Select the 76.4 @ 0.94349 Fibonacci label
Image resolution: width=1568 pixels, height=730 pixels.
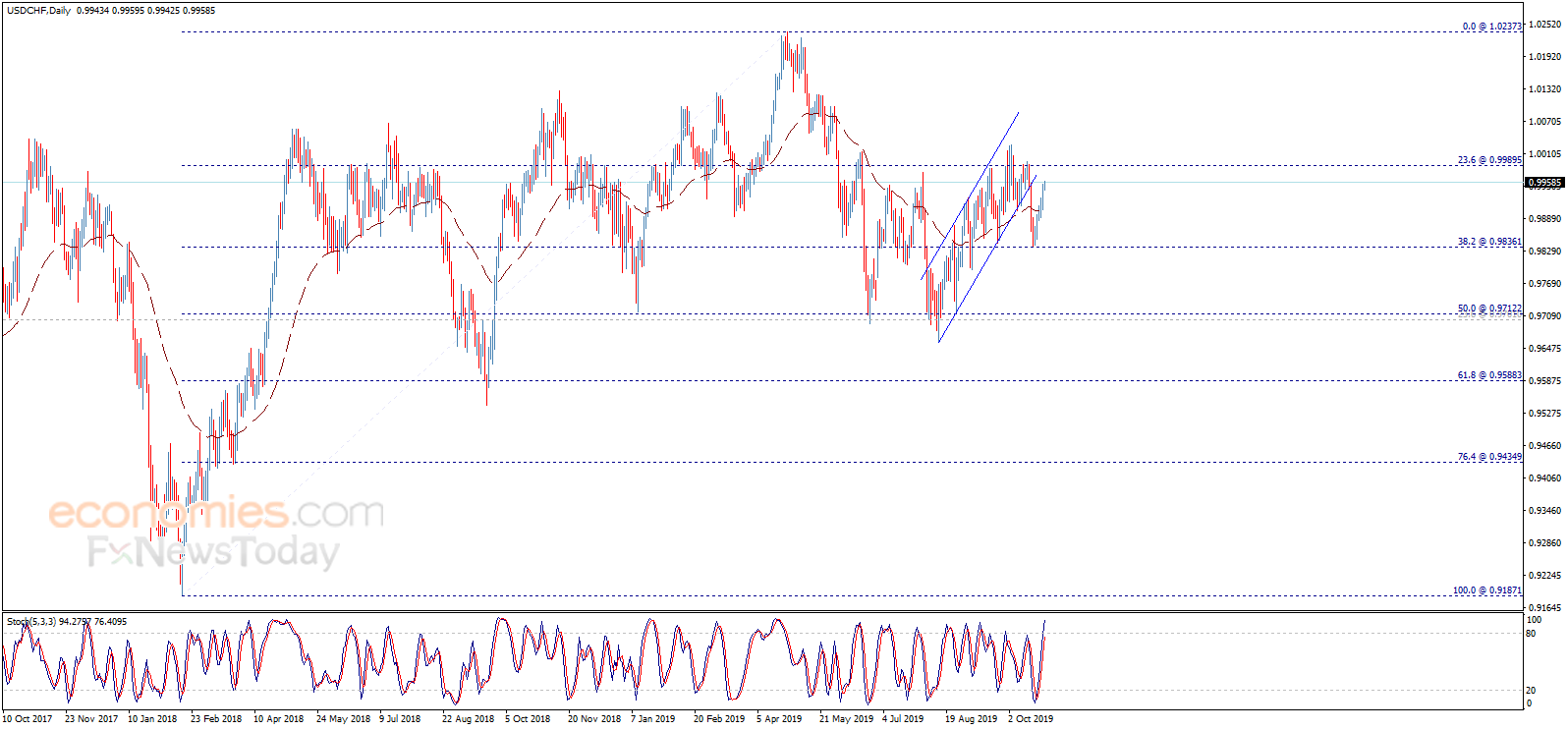[x=1489, y=457]
